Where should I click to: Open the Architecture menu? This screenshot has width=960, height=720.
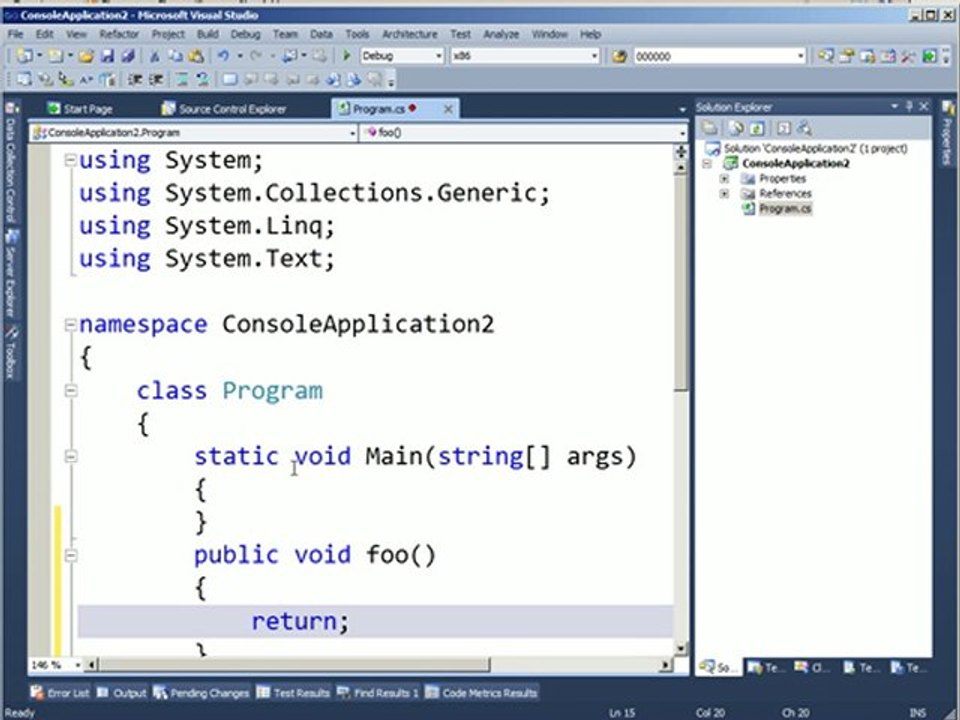410,34
